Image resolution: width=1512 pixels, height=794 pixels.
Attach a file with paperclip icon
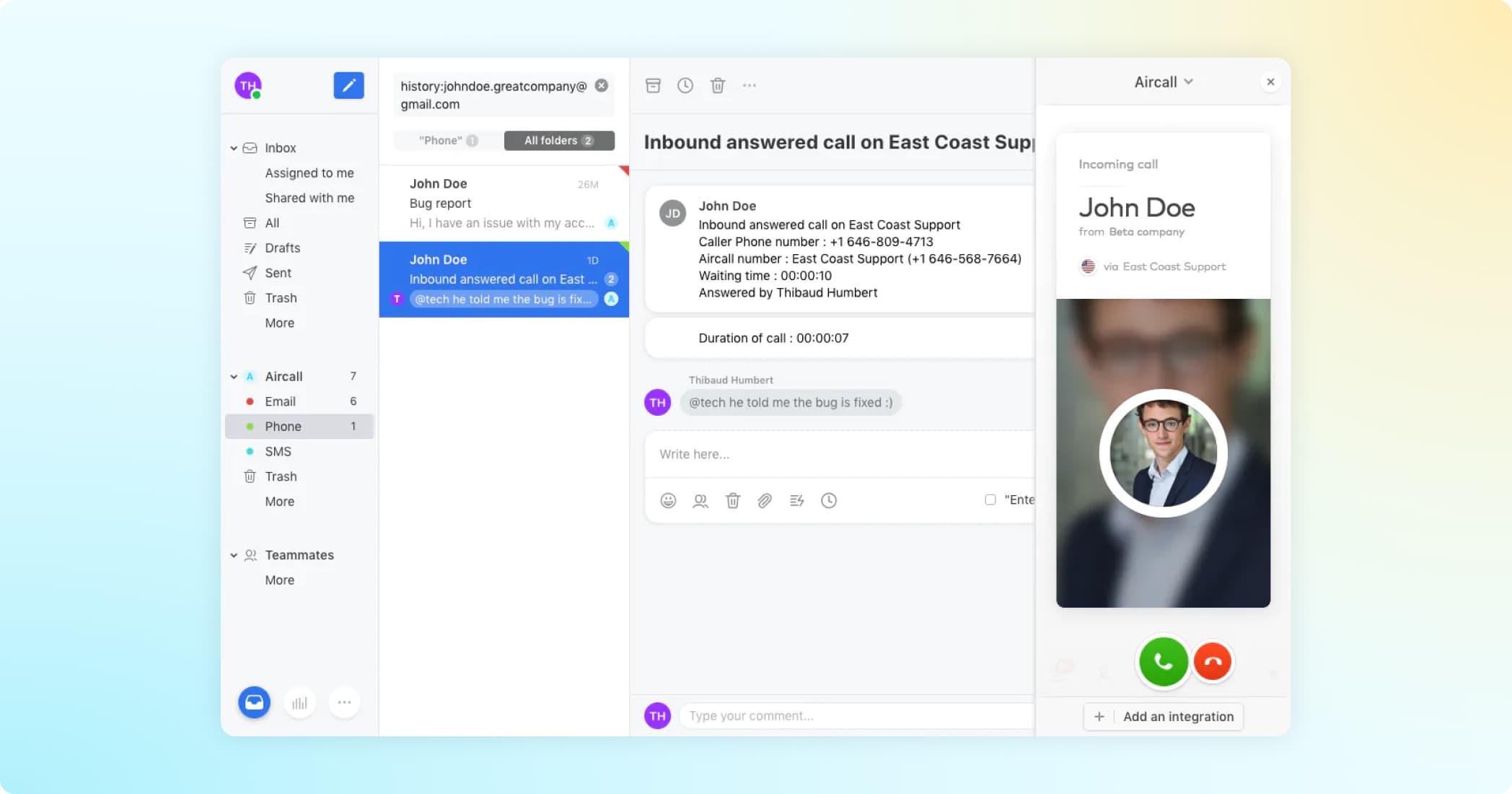click(x=765, y=500)
